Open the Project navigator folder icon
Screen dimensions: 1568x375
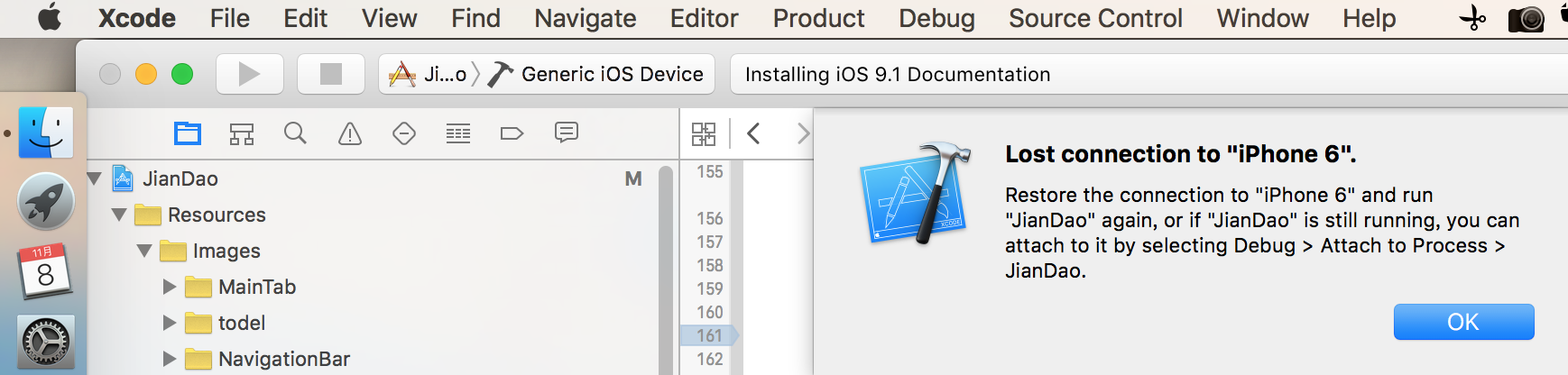188,133
